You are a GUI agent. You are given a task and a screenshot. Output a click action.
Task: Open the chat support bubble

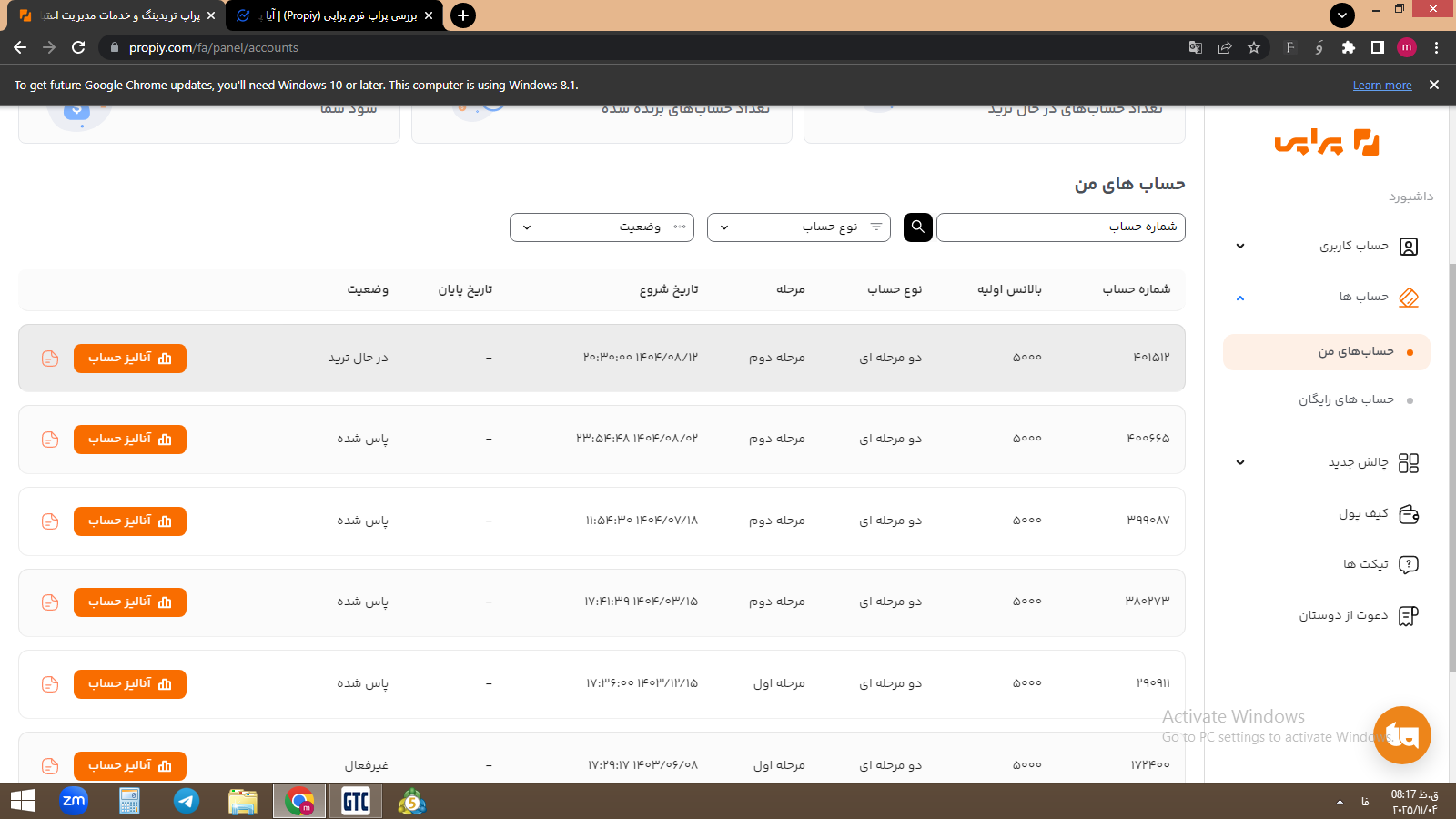1401,735
